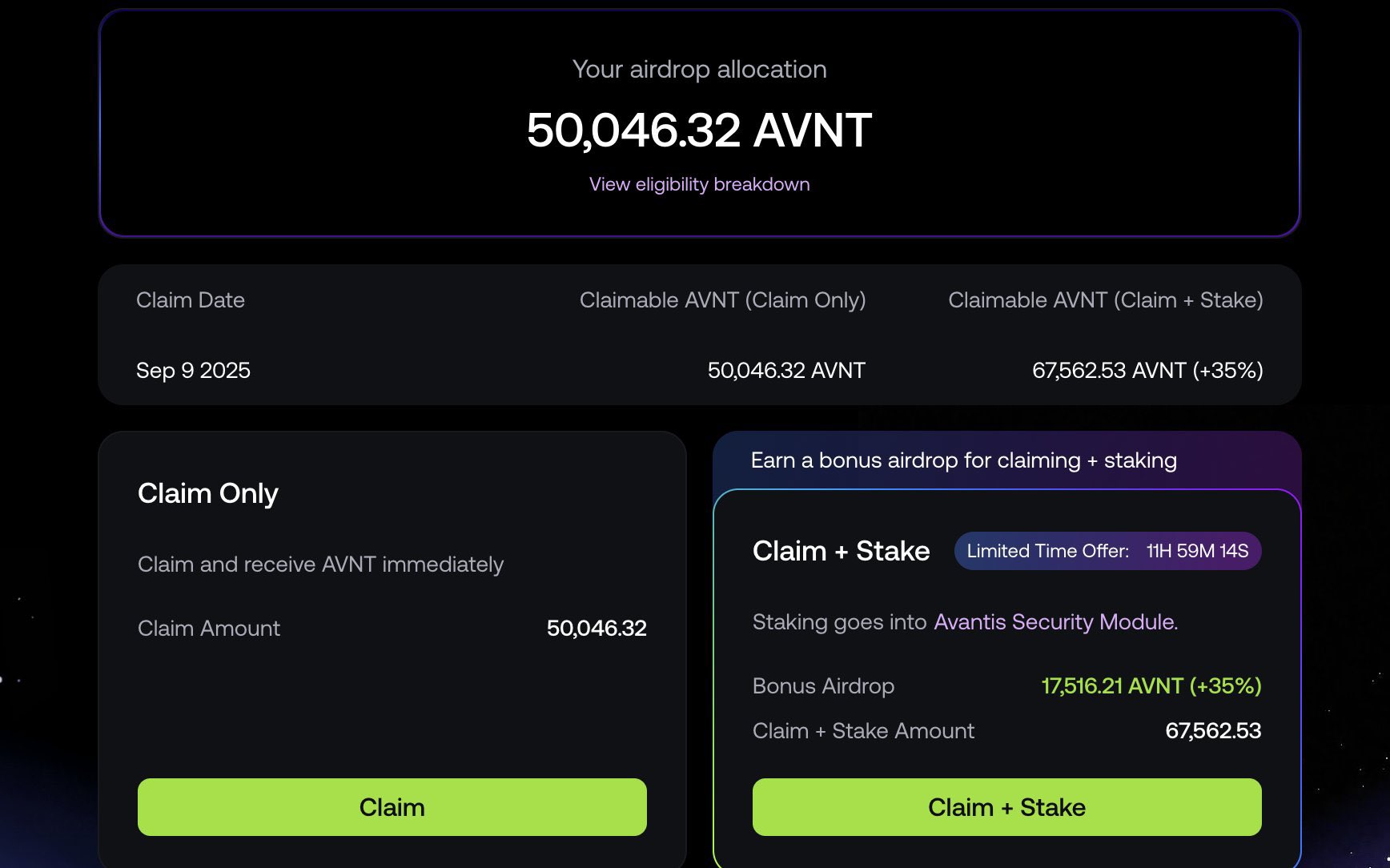1390x868 pixels.
Task: Click the Sep 9 2025 claim date
Action: [x=194, y=370]
